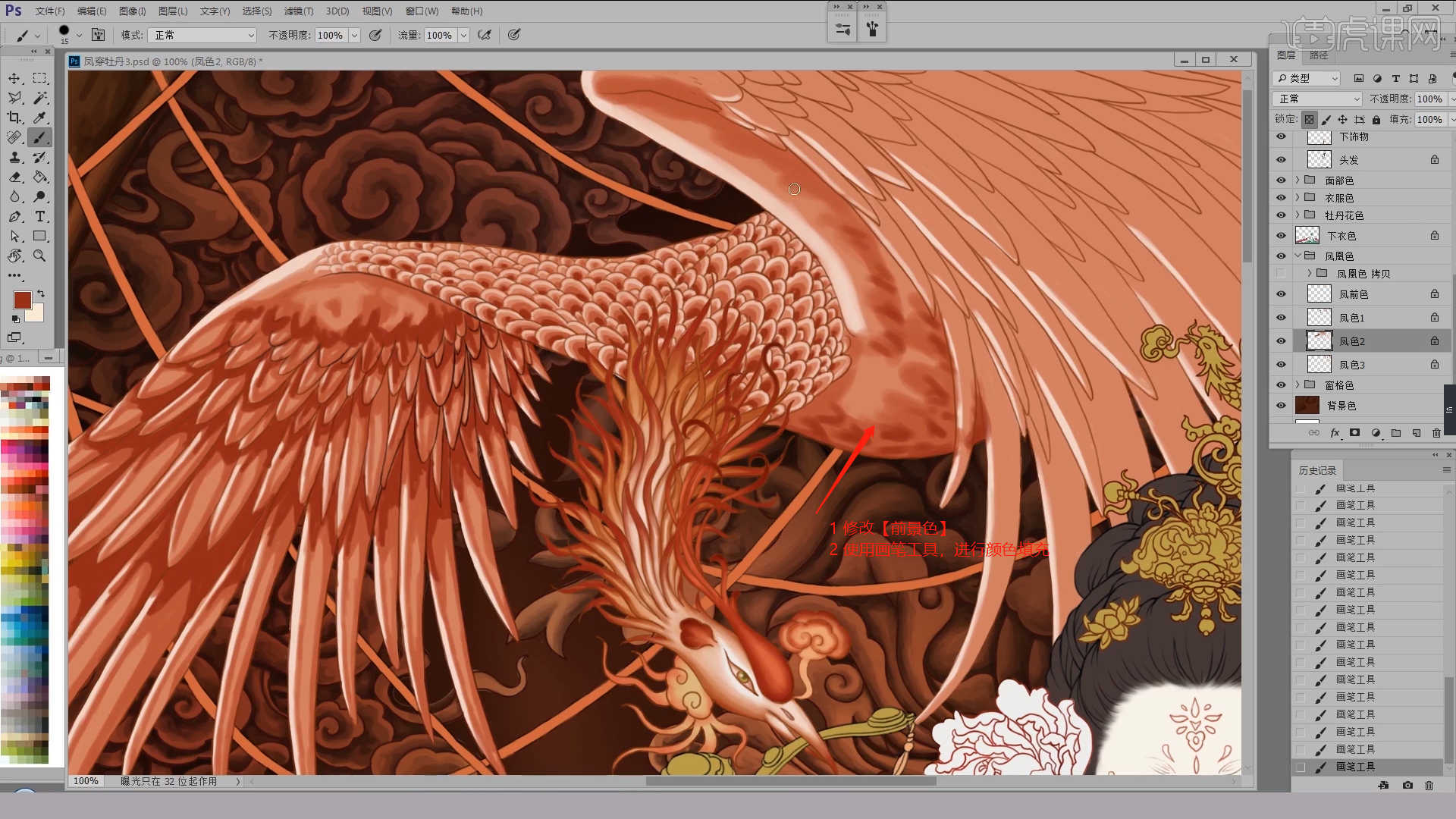
Task: Open the layer blend mode dropdown
Action: coord(1319,99)
